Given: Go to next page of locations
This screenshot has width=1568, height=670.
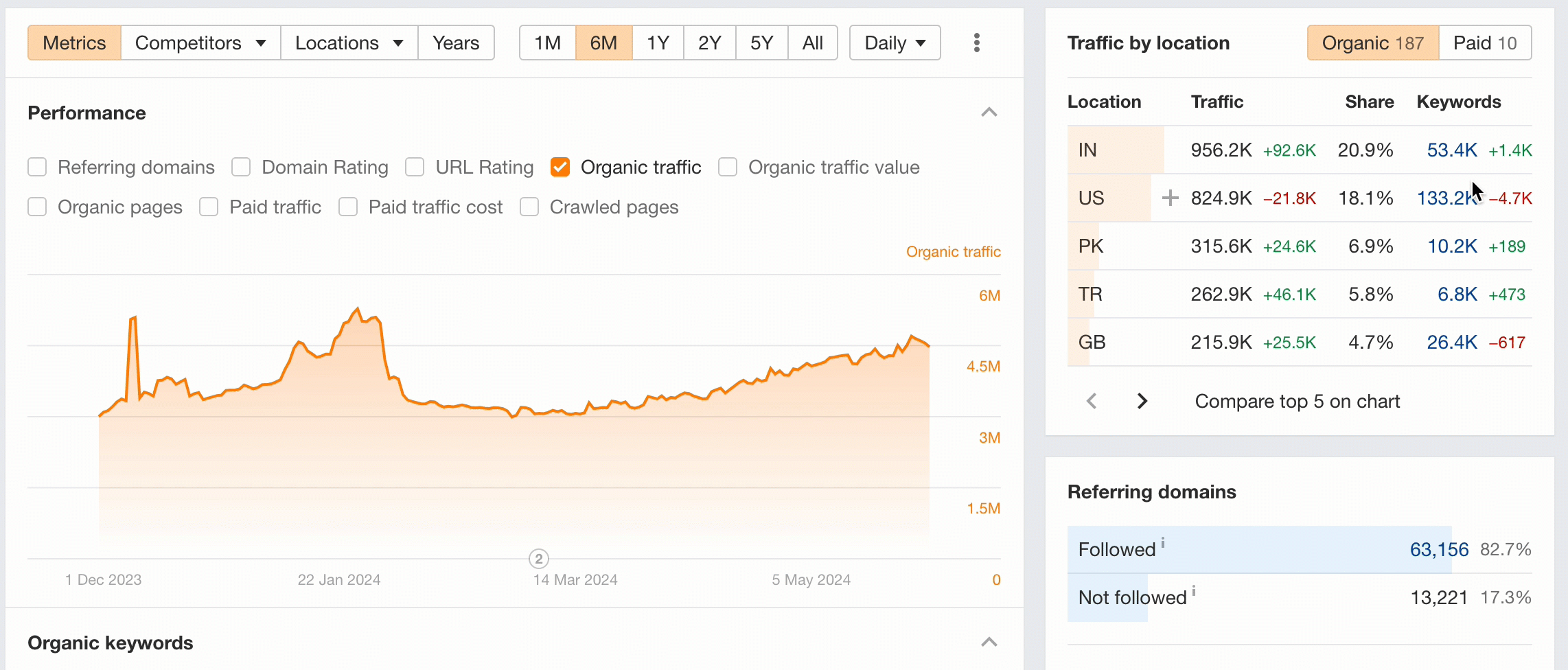Looking at the screenshot, I should click(1142, 401).
